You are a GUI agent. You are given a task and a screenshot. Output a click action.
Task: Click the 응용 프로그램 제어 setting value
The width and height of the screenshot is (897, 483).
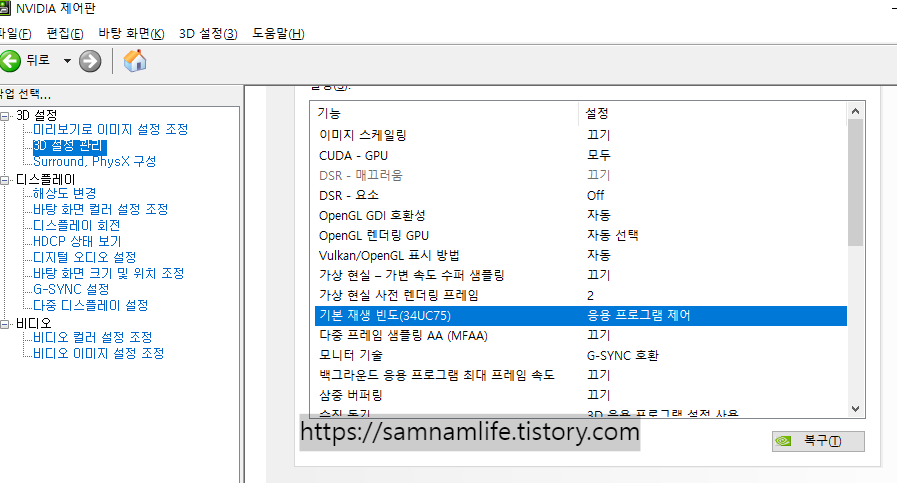point(638,315)
